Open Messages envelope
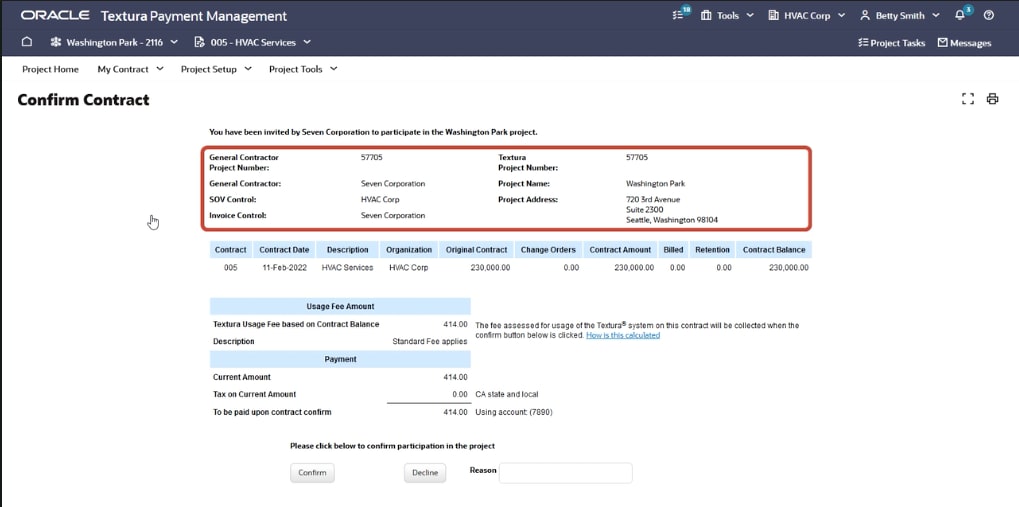The width and height of the screenshot is (1019, 507). (964, 43)
